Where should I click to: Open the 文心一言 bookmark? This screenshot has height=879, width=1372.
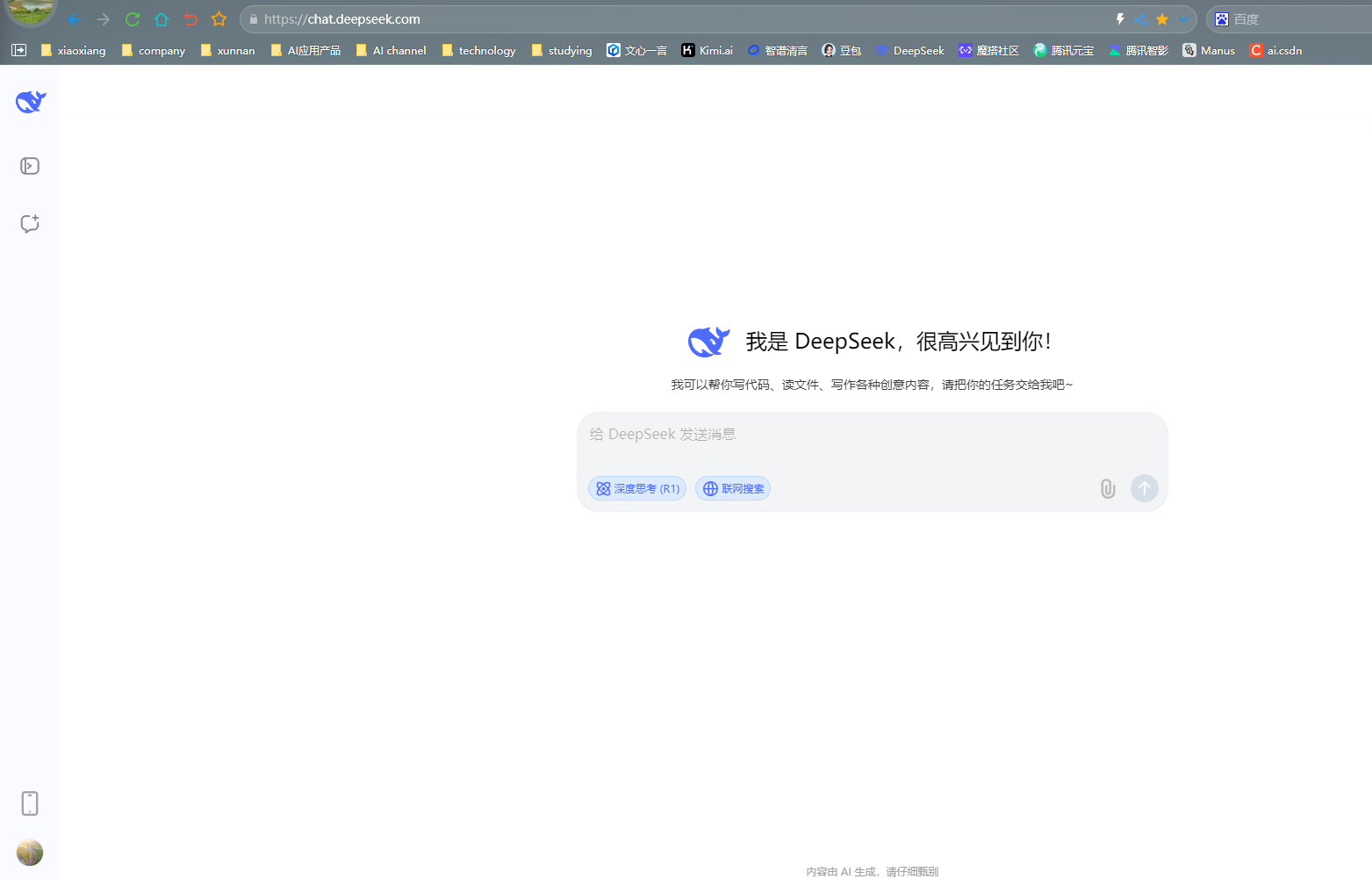[636, 51]
